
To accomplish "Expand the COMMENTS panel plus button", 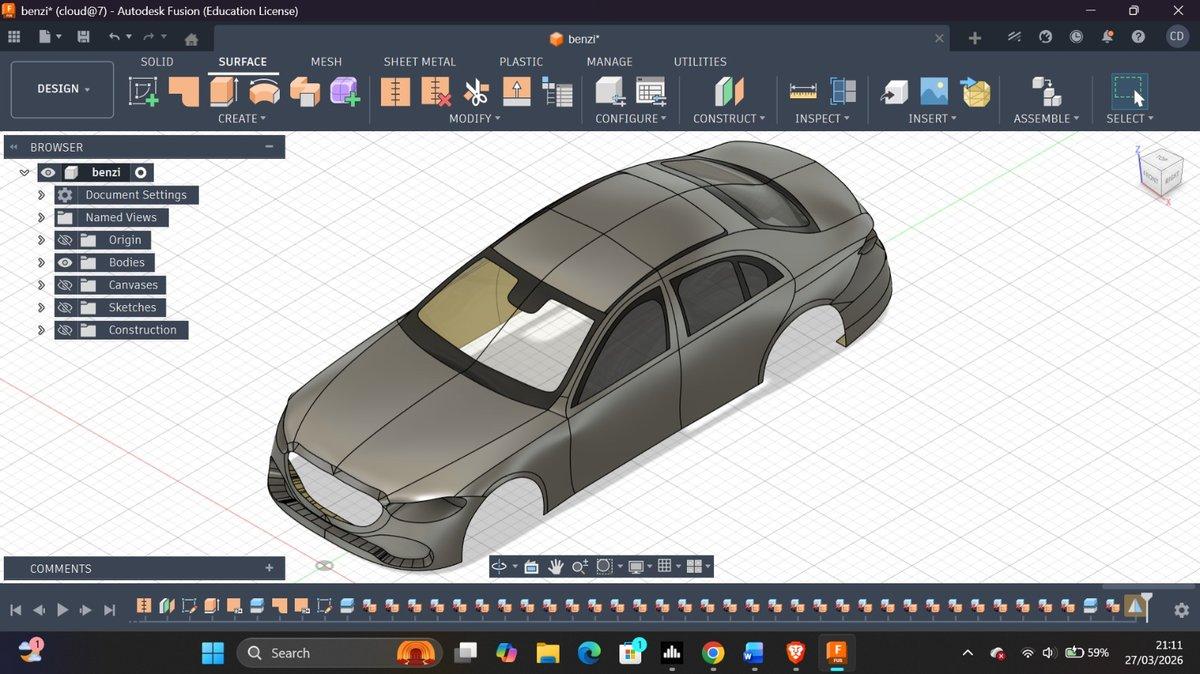I will [269, 568].
